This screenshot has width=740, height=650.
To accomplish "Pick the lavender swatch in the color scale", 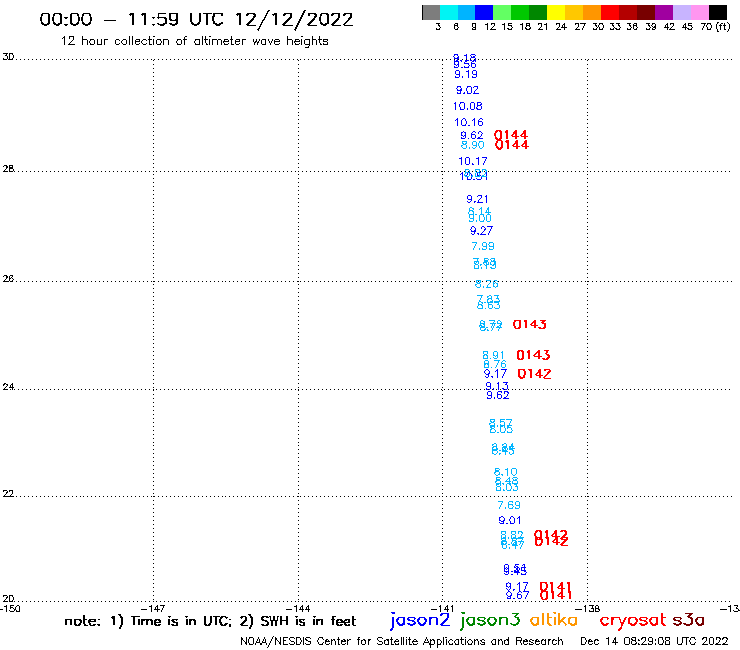I will point(681,12).
